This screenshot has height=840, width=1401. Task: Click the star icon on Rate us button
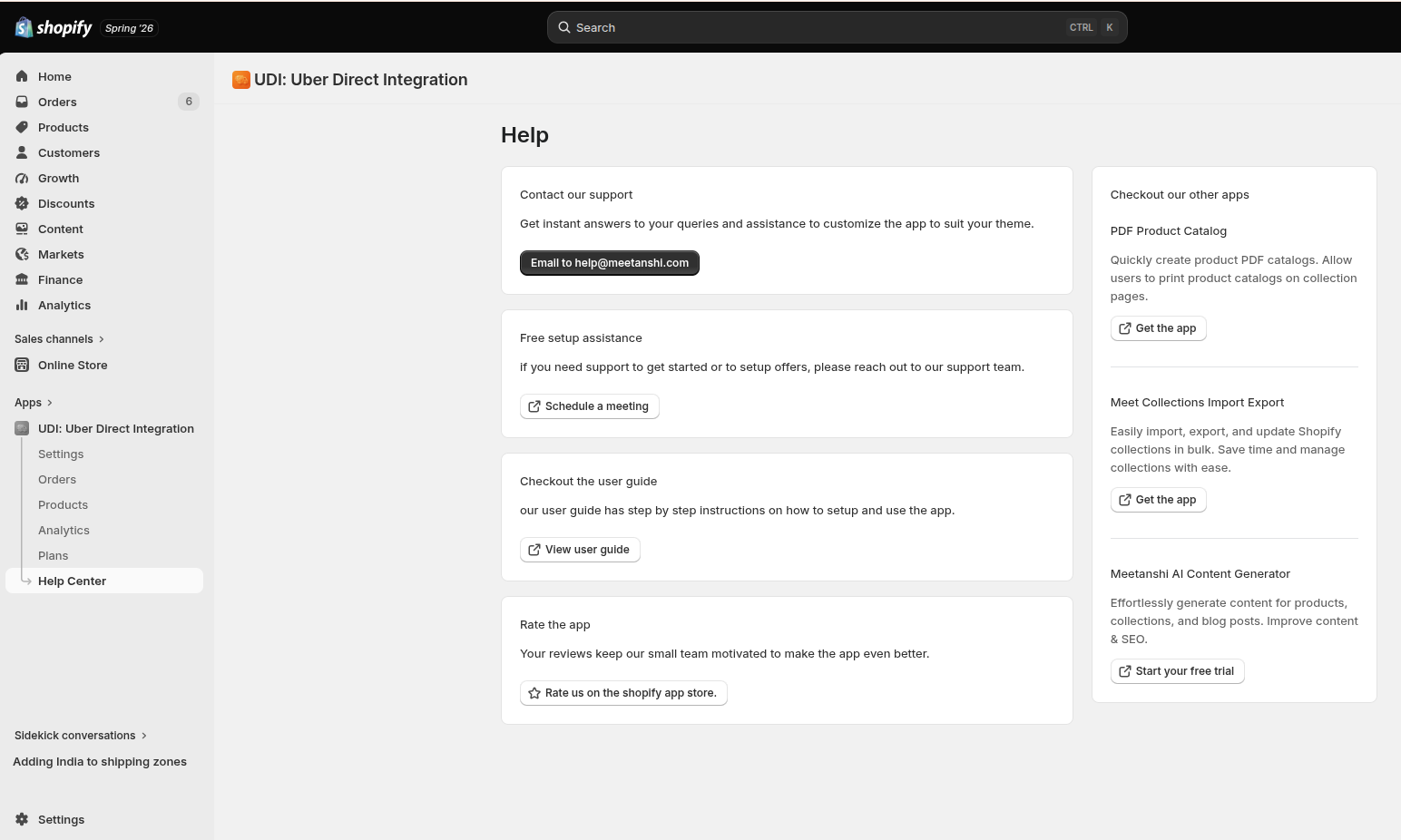click(x=534, y=693)
